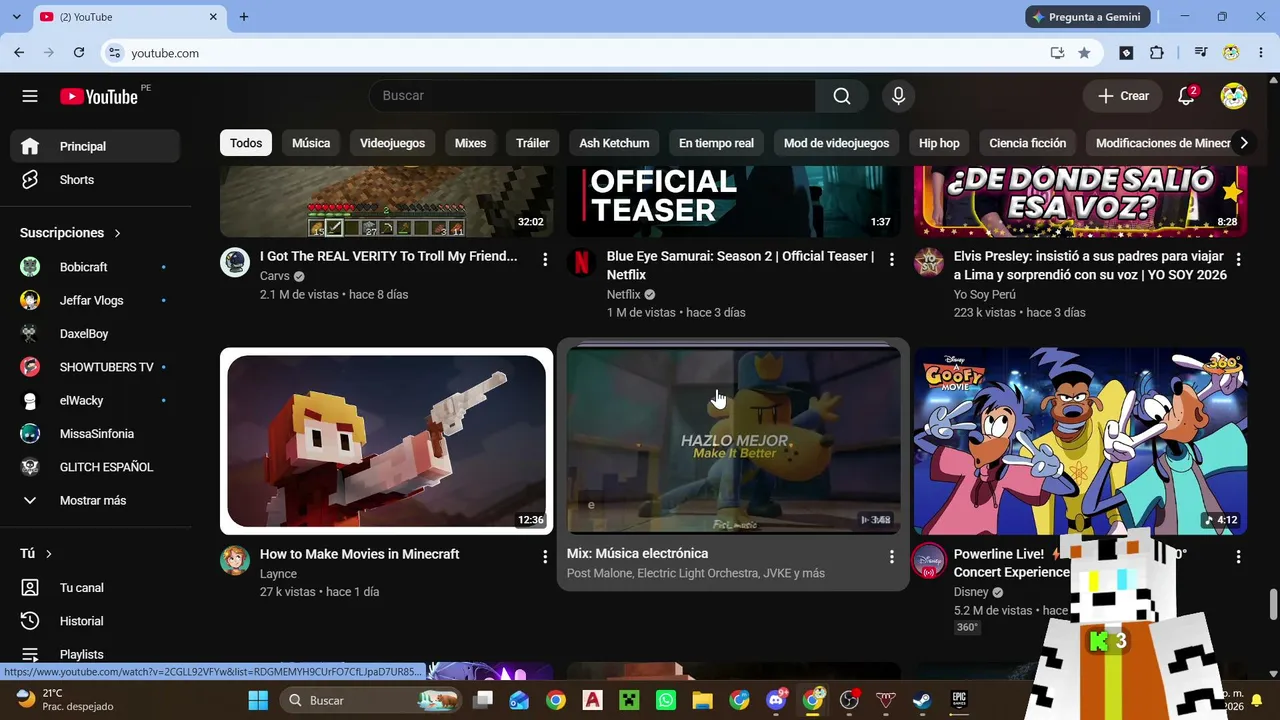Go back to the previous page

pyautogui.click(x=19, y=53)
